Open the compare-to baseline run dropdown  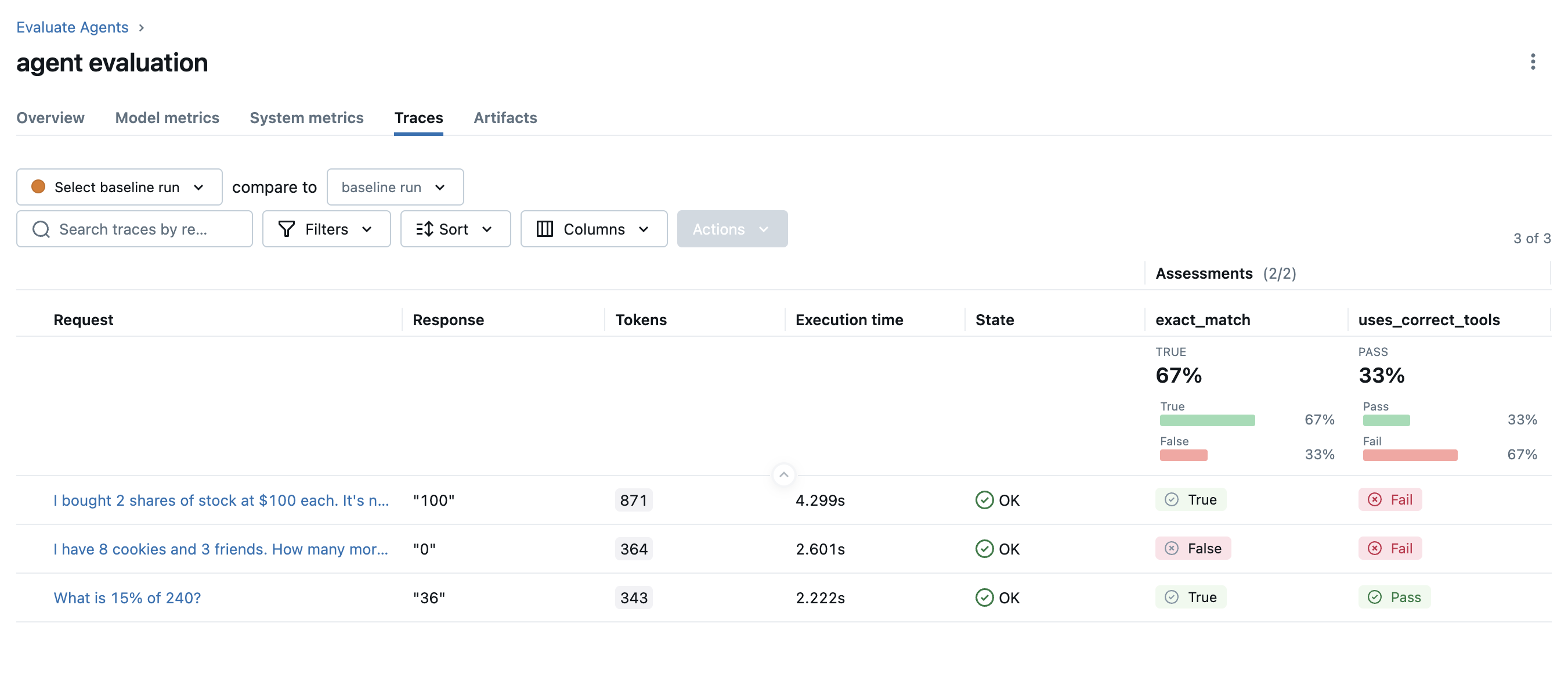[x=395, y=187]
